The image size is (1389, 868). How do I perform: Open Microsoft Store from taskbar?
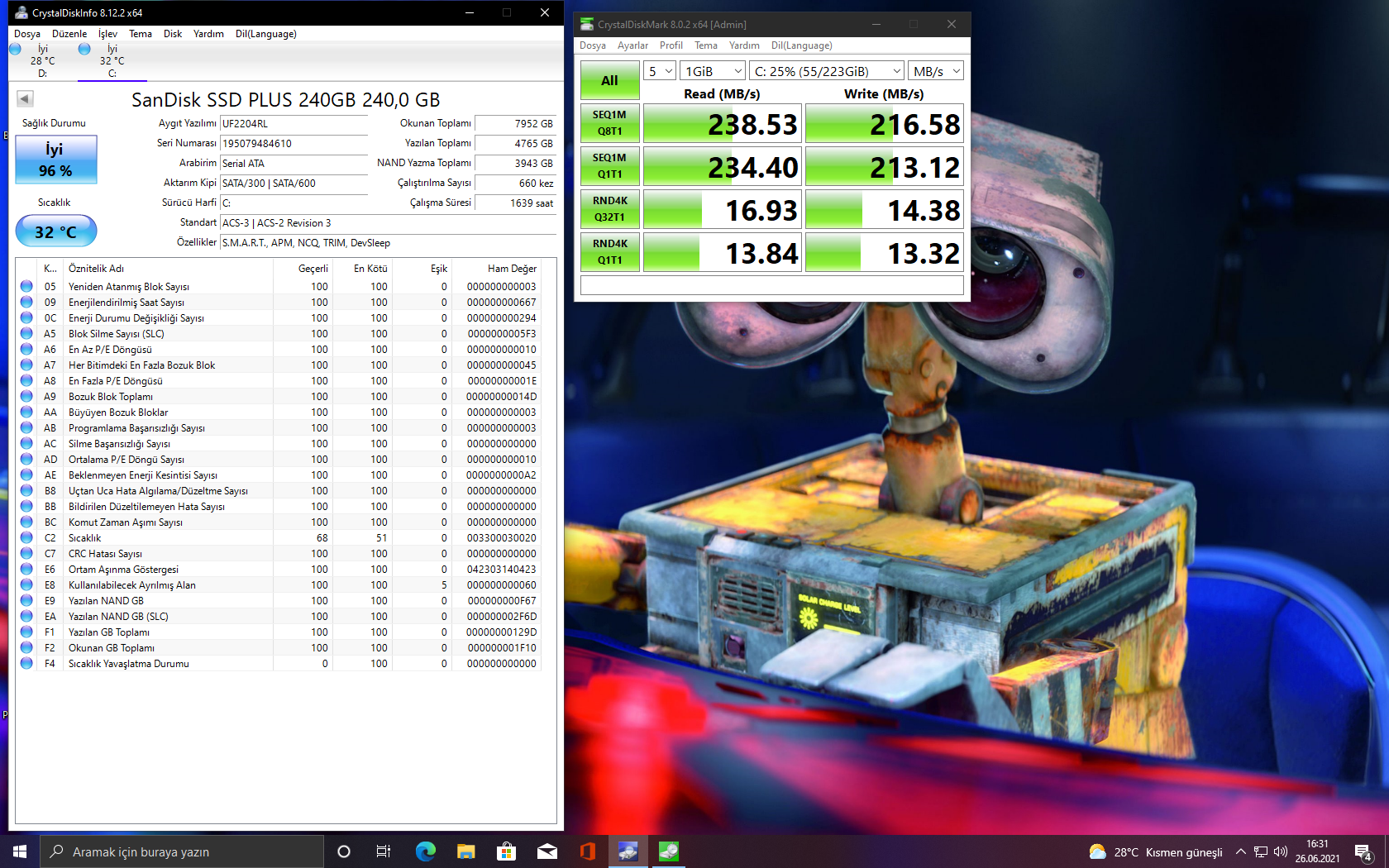coord(506,851)
